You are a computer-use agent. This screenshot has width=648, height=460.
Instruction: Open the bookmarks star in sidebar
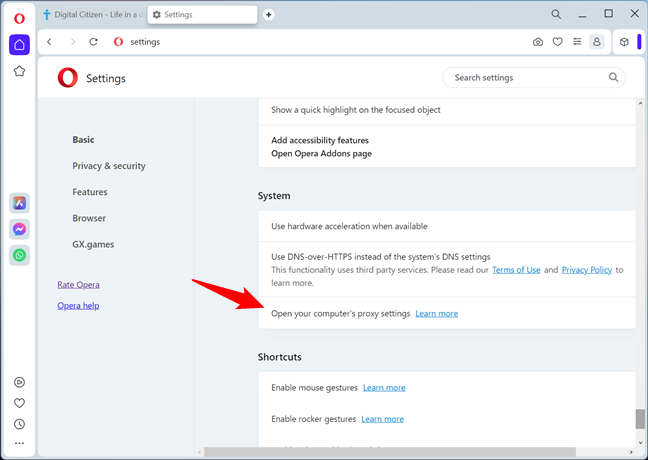(x=19, y=71)
